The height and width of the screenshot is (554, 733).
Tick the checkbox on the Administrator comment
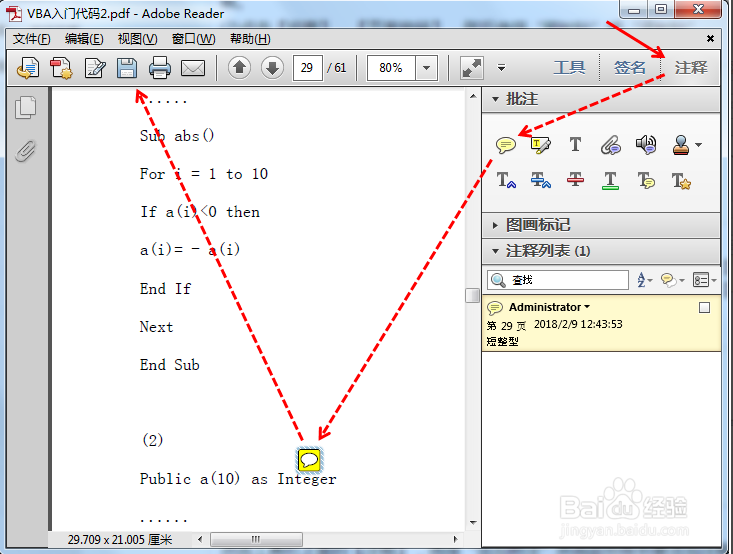pos(704,308)
